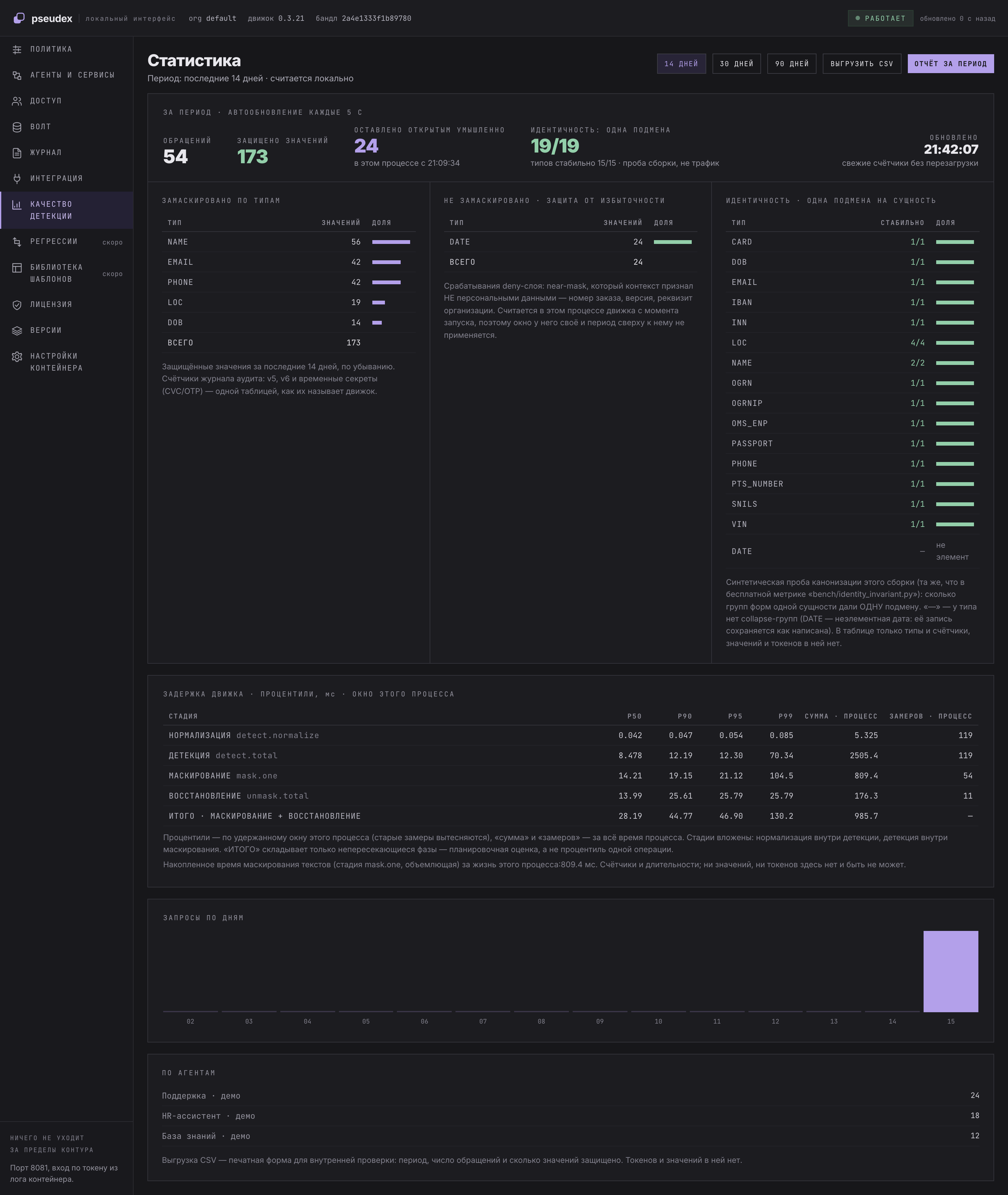Click the EMAIL row value 42
The width and height of the screenshot is (1008, 1195).
355,262
